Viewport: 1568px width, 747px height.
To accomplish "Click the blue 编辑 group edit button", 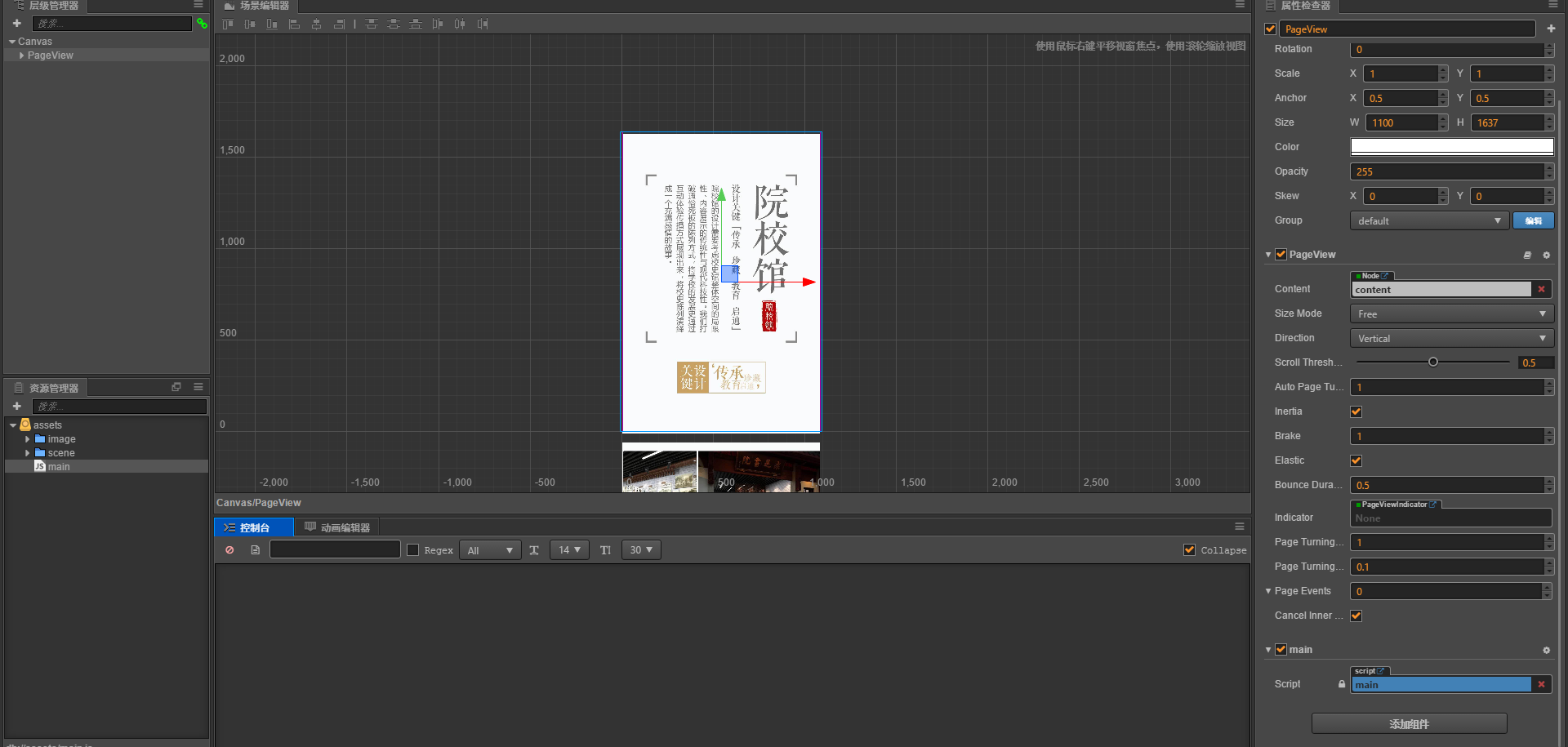I will (x=1533, y=221).
